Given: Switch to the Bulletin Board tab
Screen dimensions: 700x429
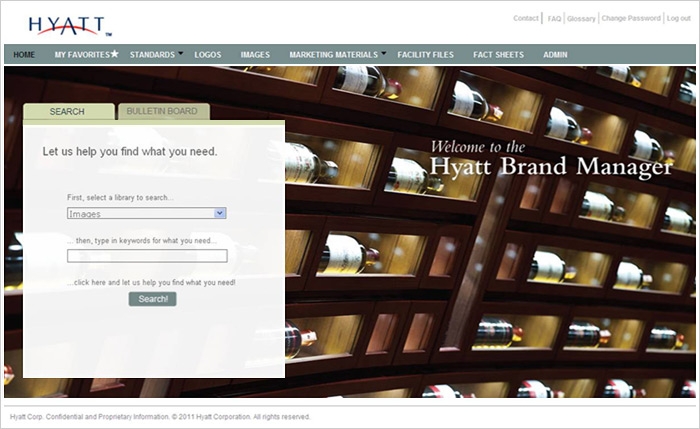Looking at the screenshot, I should pos(164,111).
